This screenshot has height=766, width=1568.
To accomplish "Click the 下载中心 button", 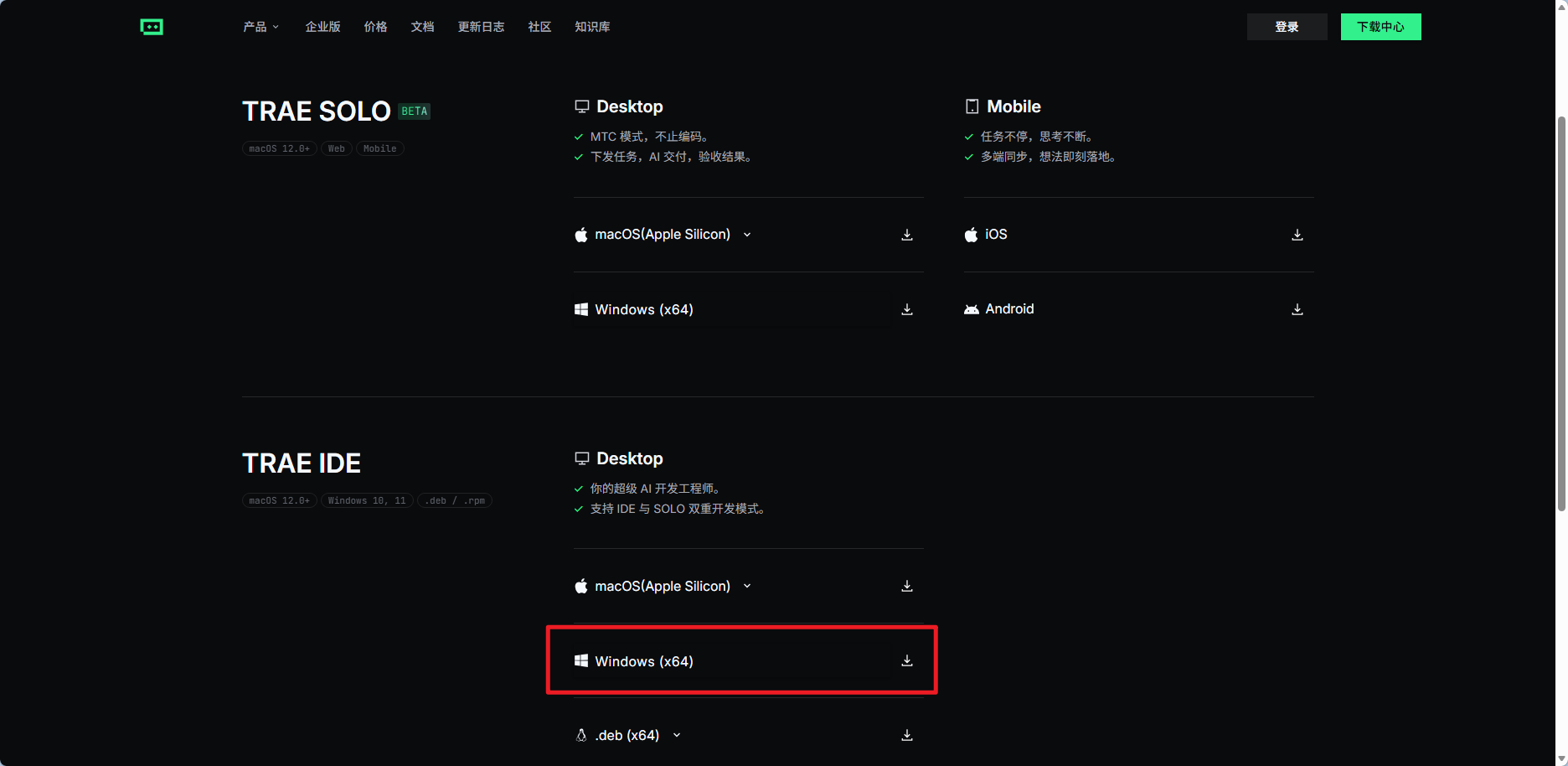I will click(1381, 27).
